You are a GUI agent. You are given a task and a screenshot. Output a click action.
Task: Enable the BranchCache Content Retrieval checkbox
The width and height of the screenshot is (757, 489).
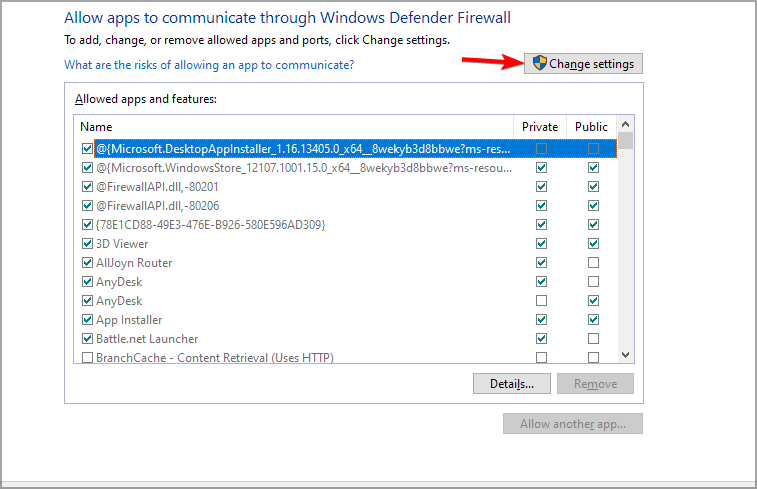coord(88,358)
